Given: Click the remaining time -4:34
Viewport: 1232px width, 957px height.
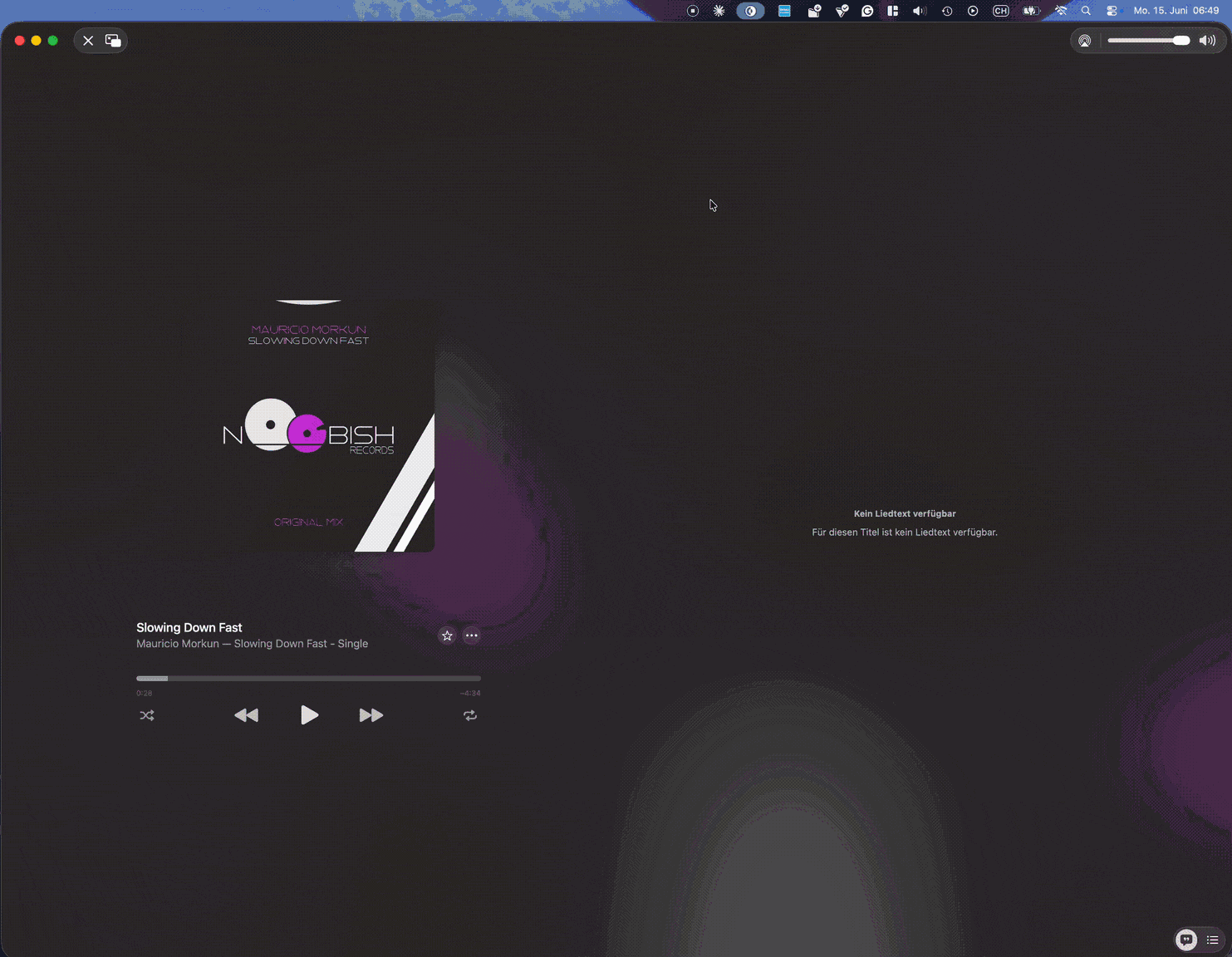Looking at the screenshot, I should coord(470,693).
